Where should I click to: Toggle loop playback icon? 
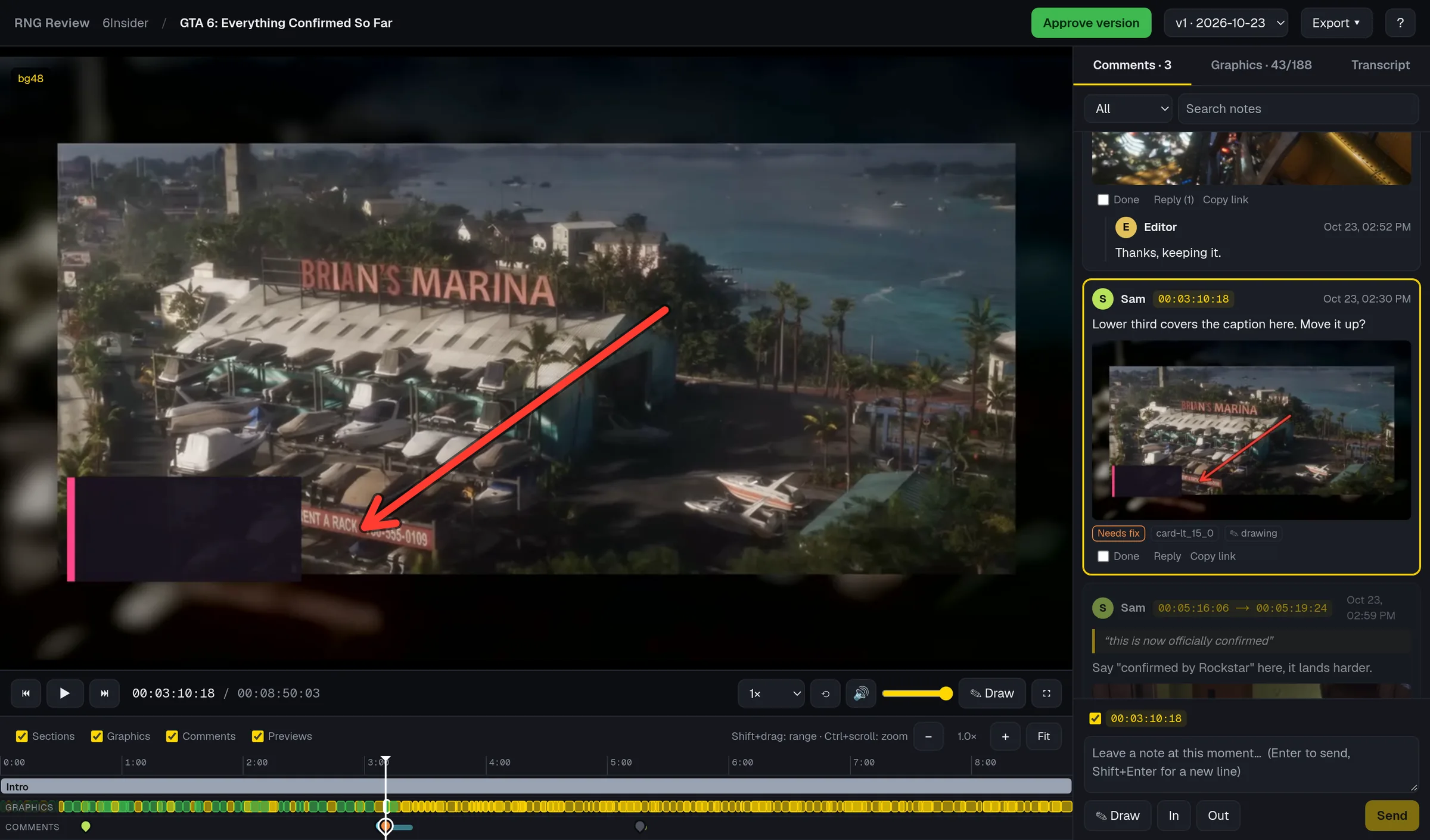click(x=825, y=693)
